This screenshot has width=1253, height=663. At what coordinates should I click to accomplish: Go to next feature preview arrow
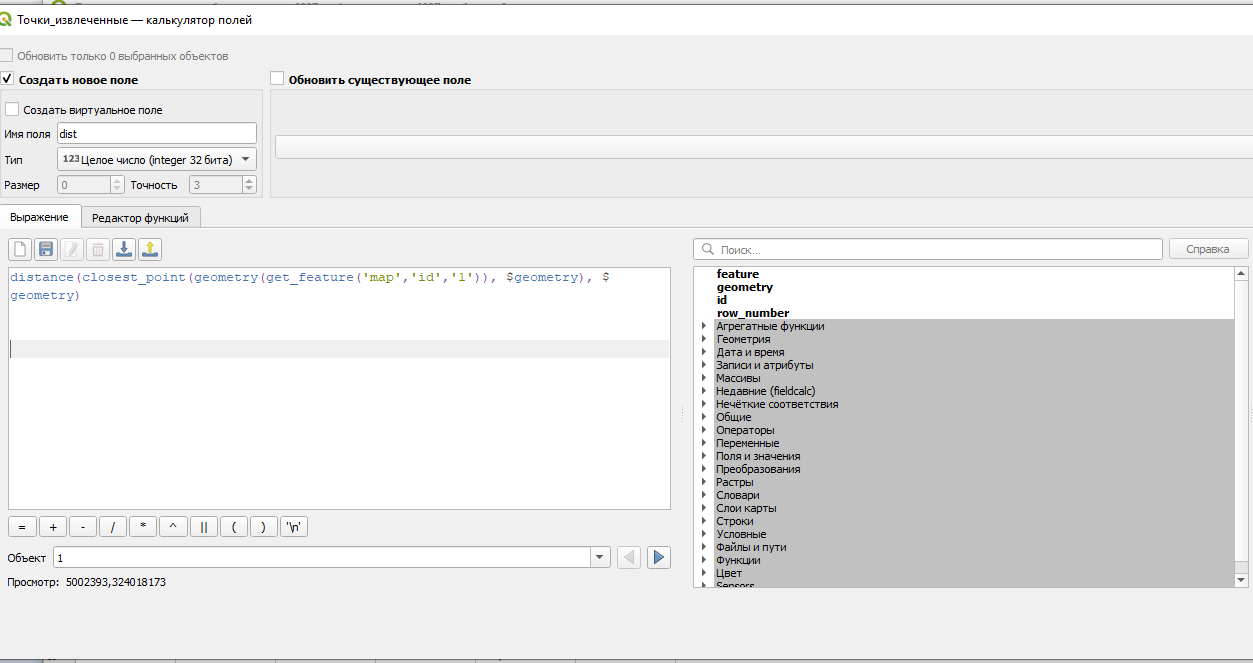[x=658, y=557]
